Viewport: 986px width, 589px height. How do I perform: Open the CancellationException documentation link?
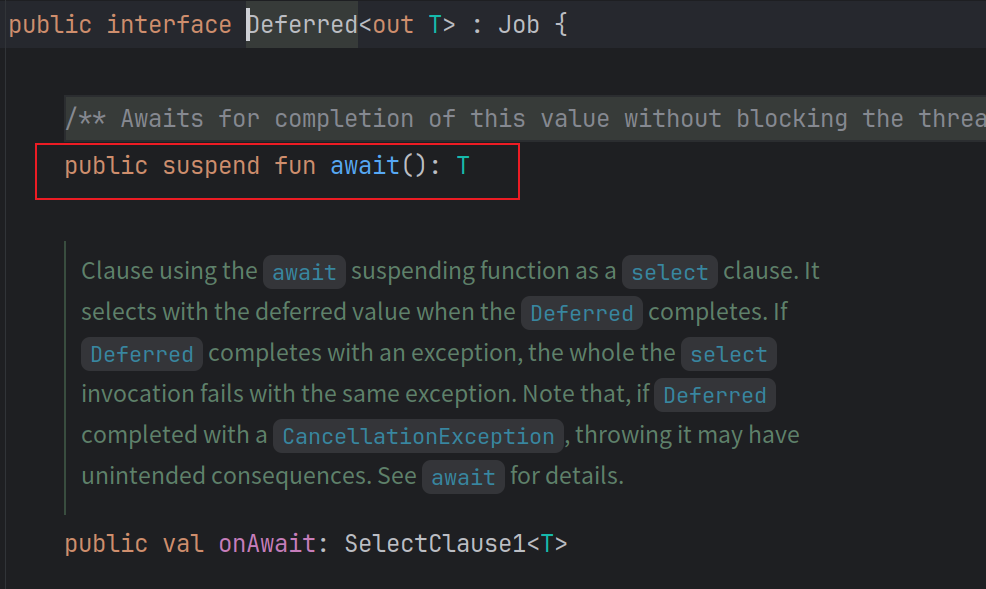[x=418, y=436]
